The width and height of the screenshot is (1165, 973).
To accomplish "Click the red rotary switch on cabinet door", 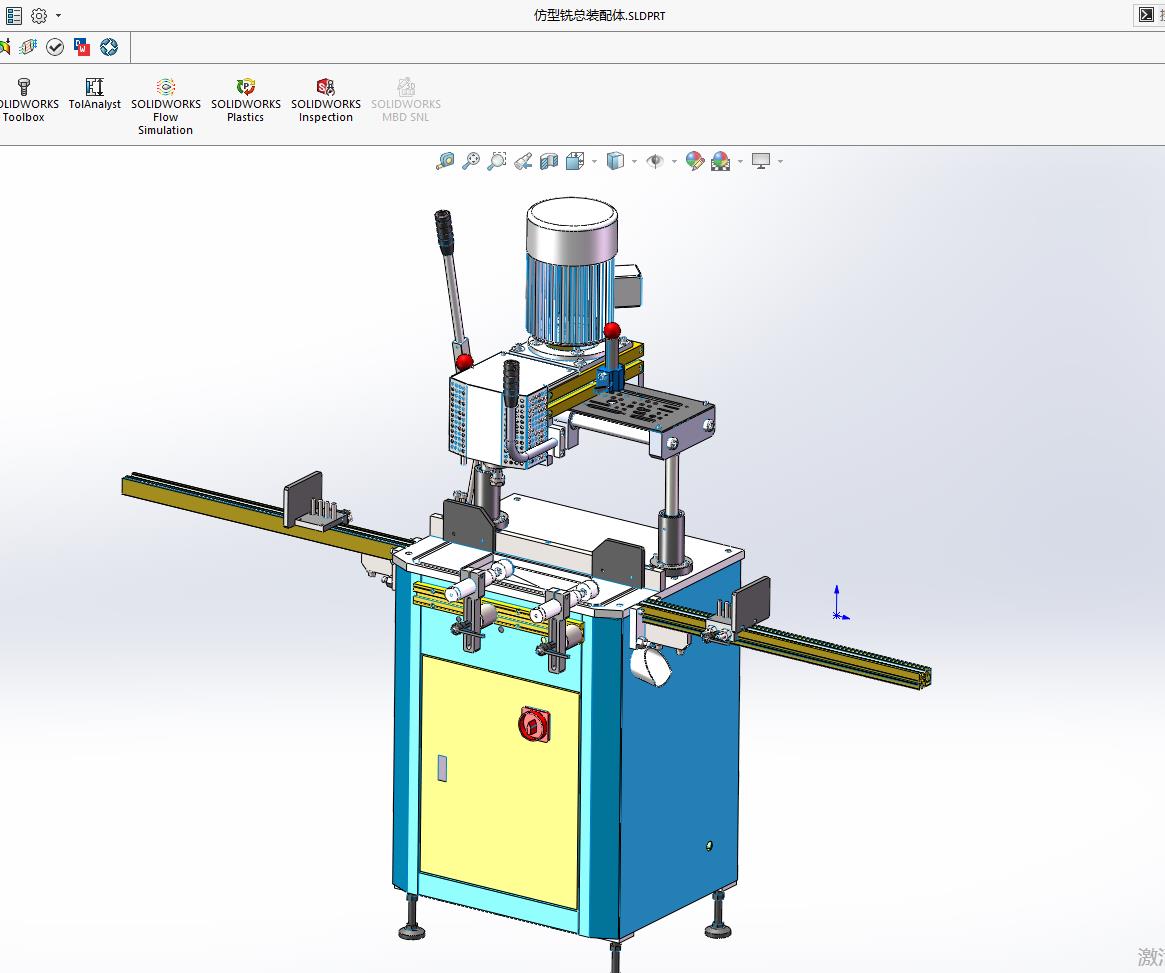I will pos(534,724).
